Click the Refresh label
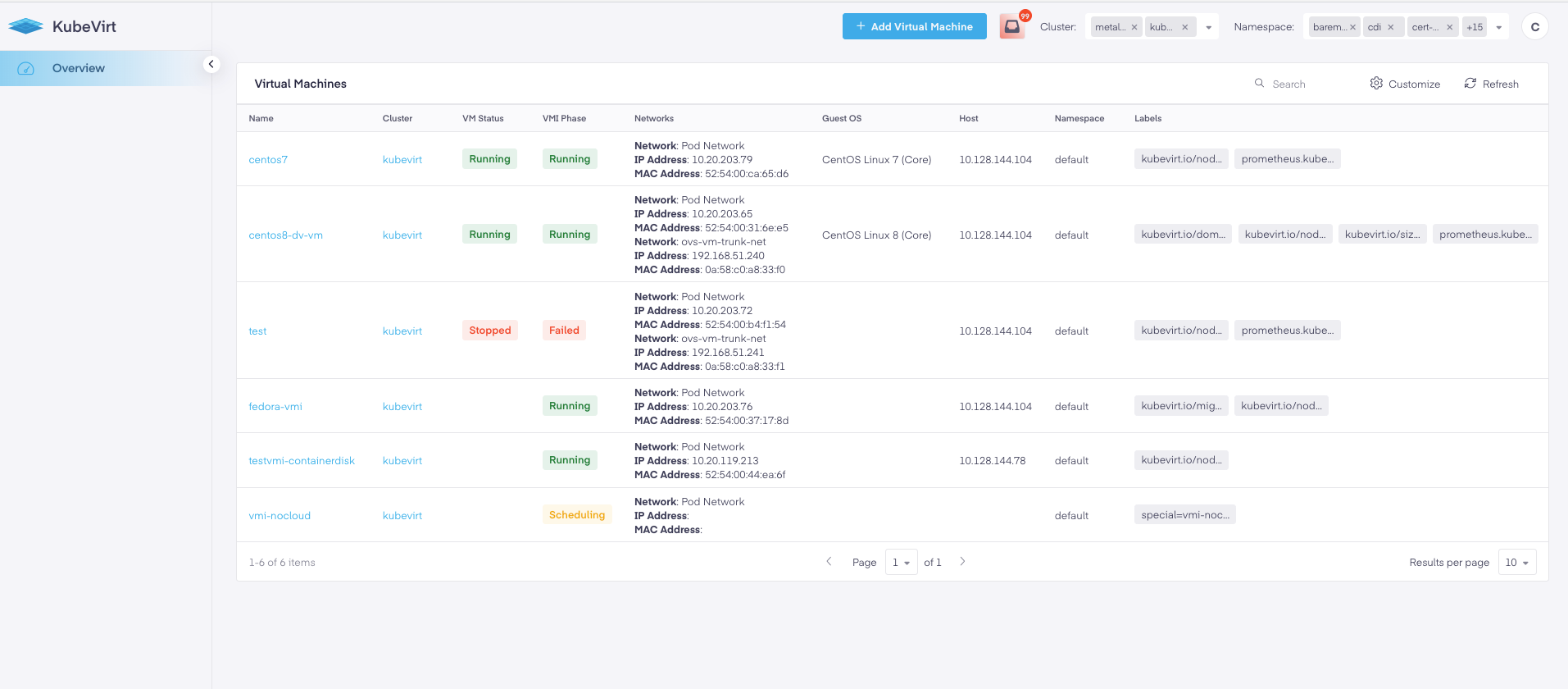 (x=1501, y=84)
